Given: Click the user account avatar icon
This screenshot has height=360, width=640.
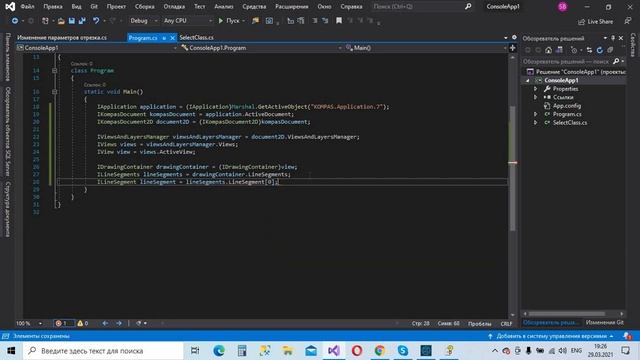Looking at the screenshot, I should (562, 7).
